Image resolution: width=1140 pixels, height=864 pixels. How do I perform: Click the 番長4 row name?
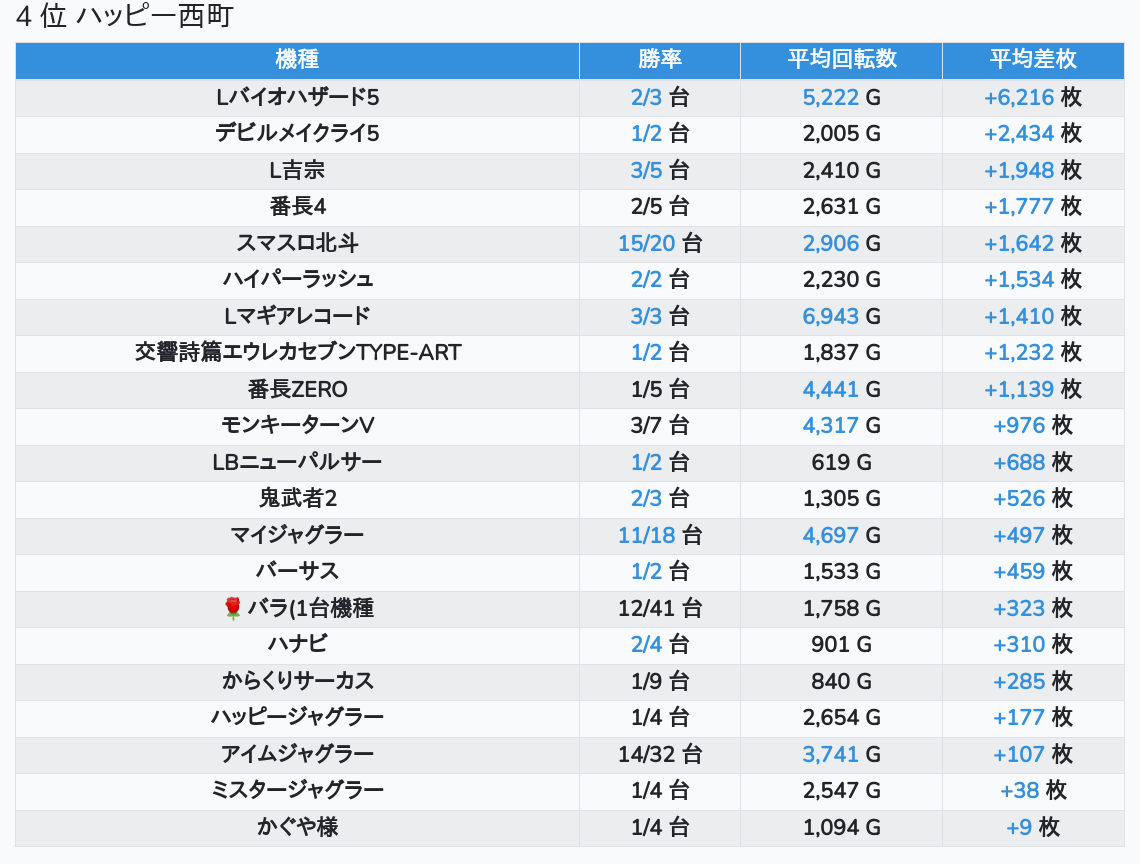coord(297,207)
